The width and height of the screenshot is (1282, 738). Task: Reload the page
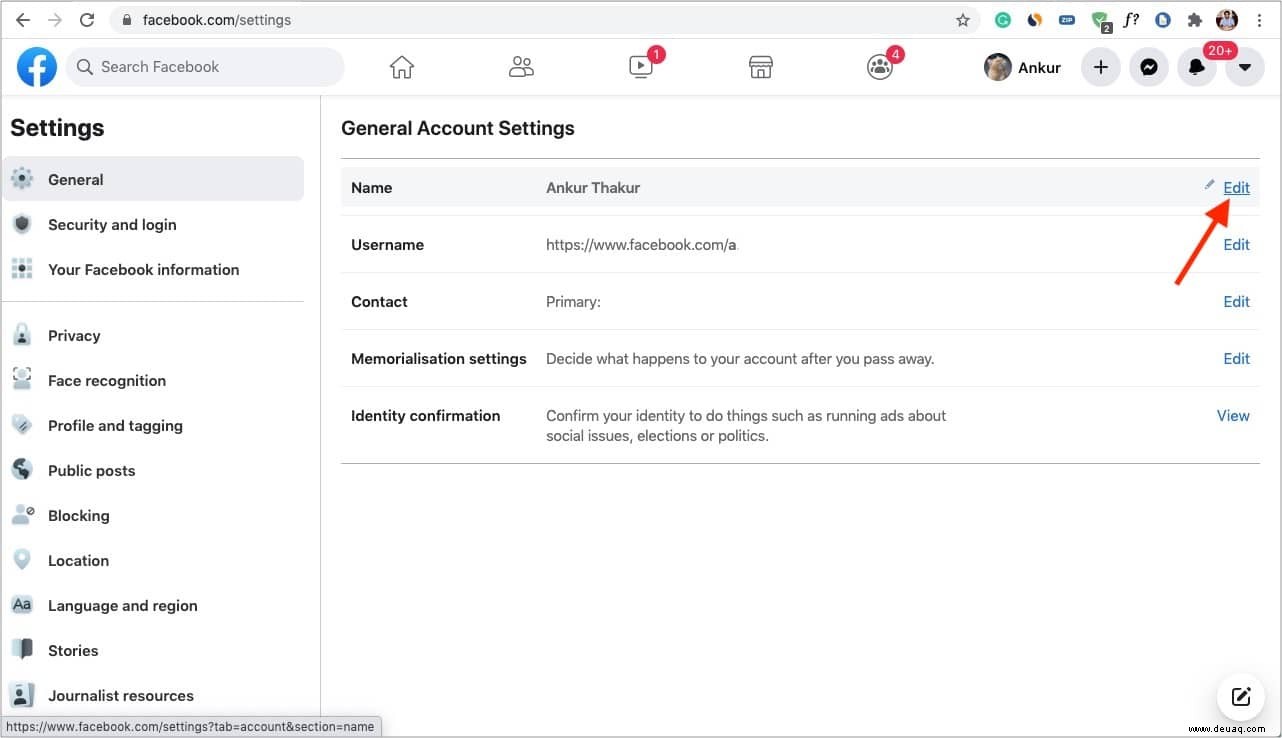87,20
